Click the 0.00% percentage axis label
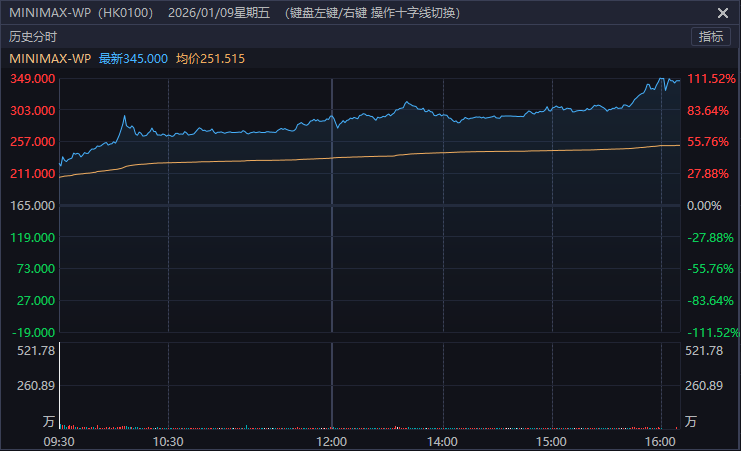The width and height of the screenshot is (741, 451). pyautogui.click(x=704, y=206)
